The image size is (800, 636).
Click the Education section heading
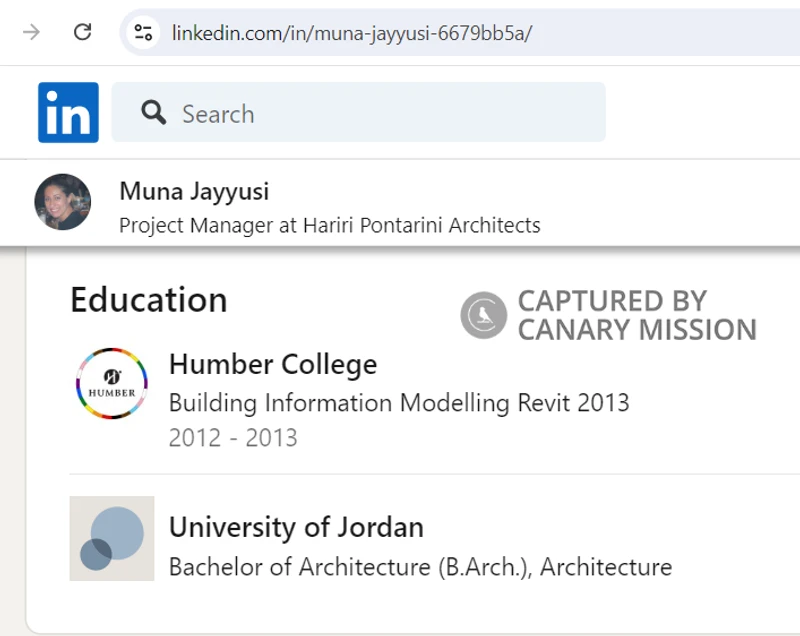click(149, 299)
